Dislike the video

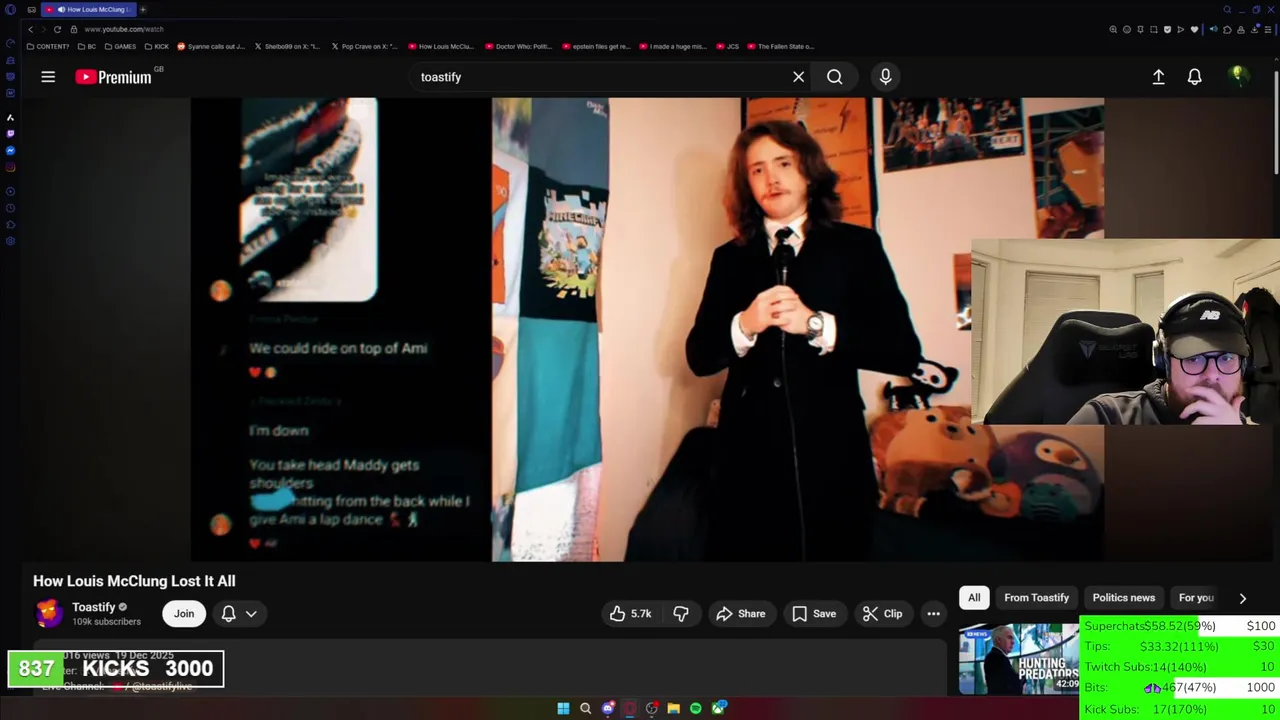(680, 614)
